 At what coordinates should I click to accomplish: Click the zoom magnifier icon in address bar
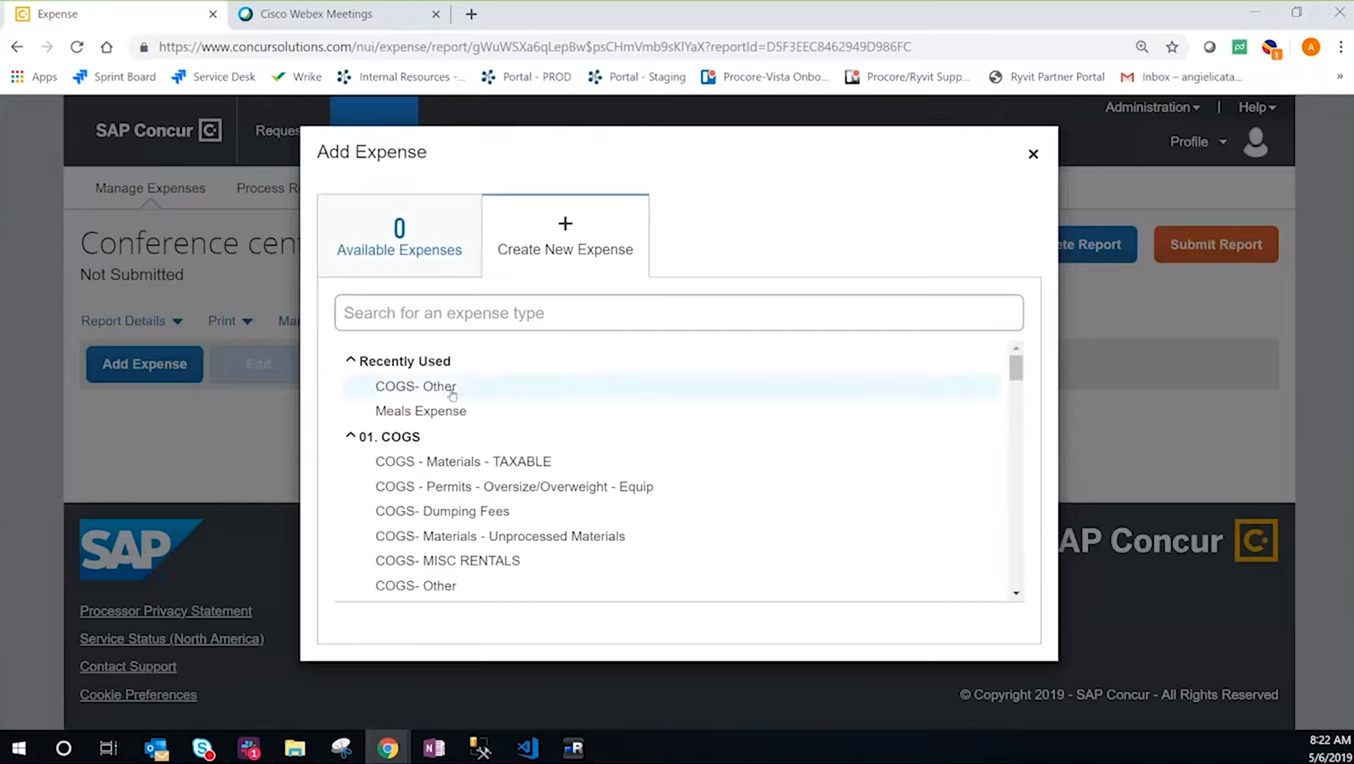(x=1142, y=47)
